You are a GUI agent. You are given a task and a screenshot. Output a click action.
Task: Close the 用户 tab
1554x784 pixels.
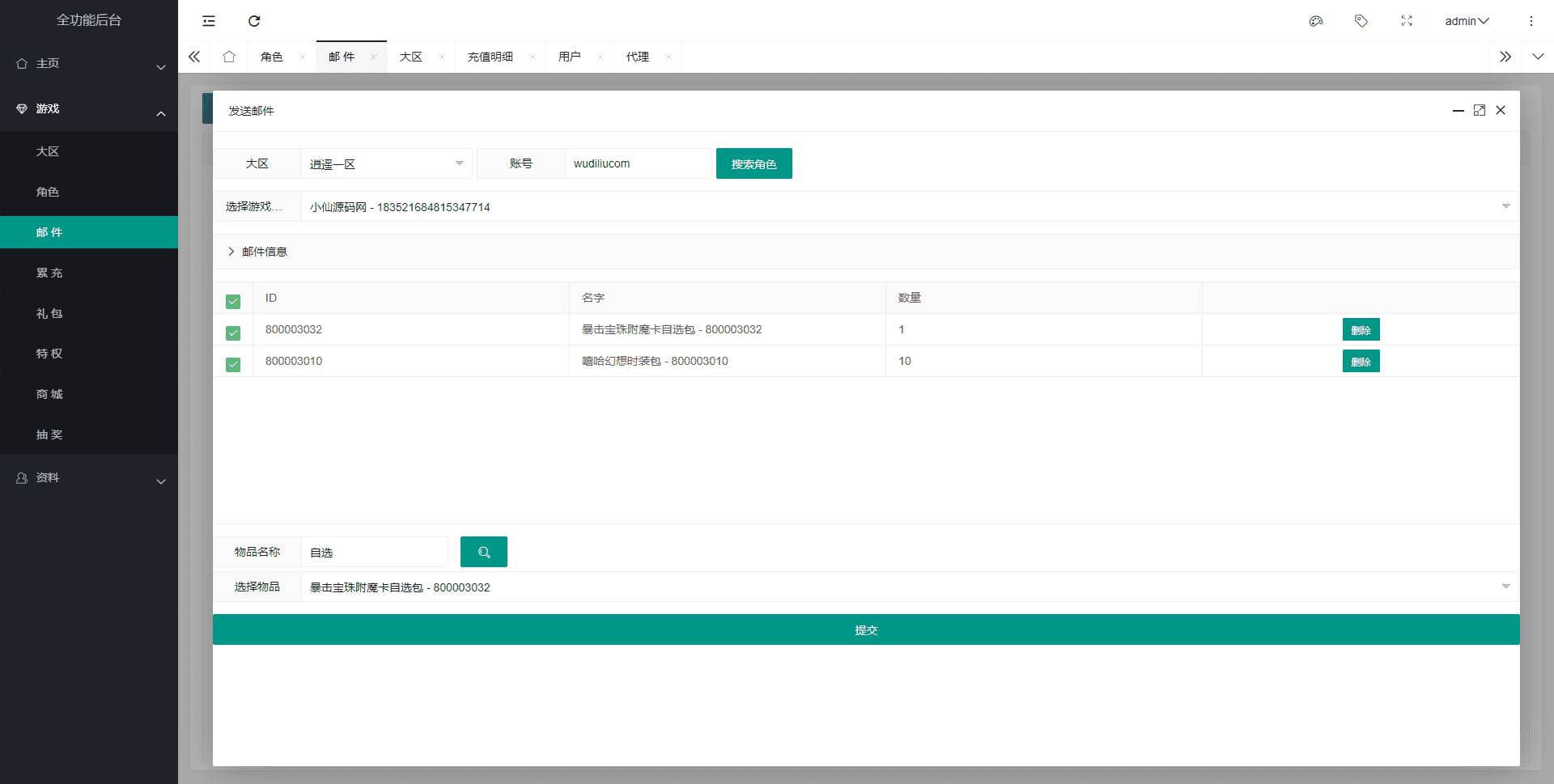(x=601, y=57)
